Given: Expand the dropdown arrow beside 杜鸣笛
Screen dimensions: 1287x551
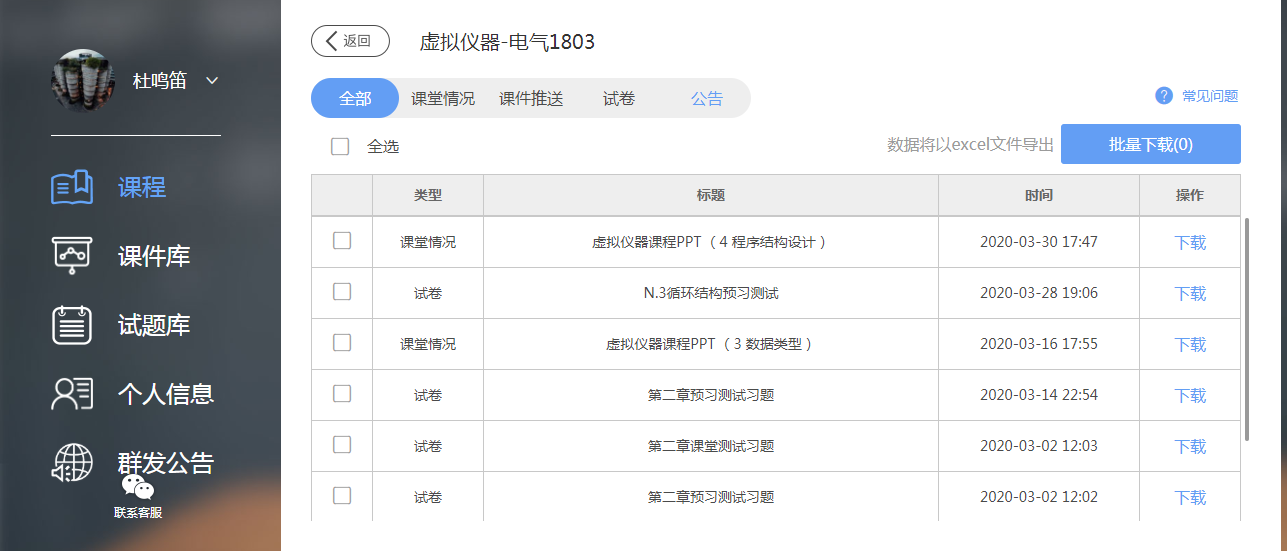Looking at the screenshot, I should point(212,81).
